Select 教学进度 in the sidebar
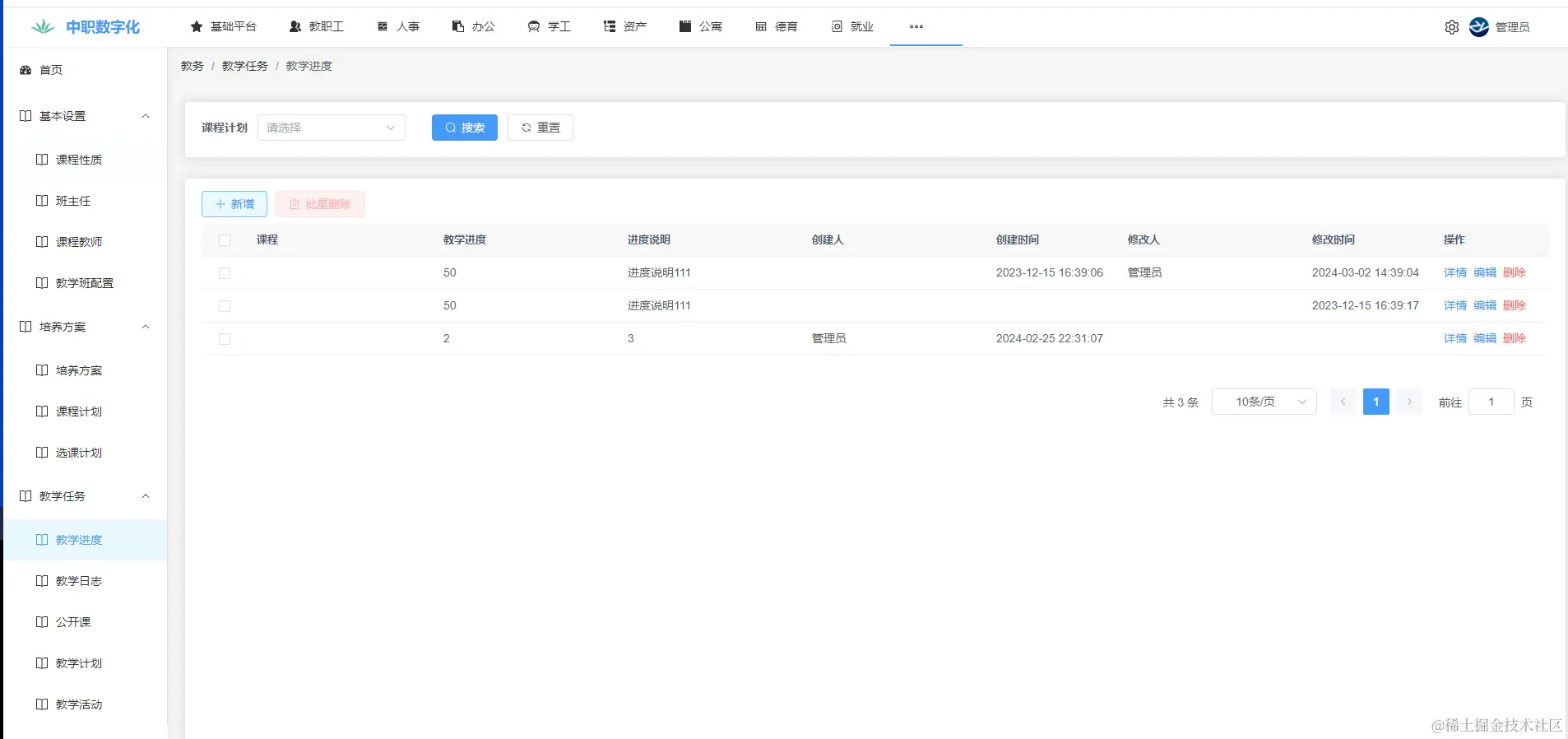Screen dimensions: 1568x739 86,540
